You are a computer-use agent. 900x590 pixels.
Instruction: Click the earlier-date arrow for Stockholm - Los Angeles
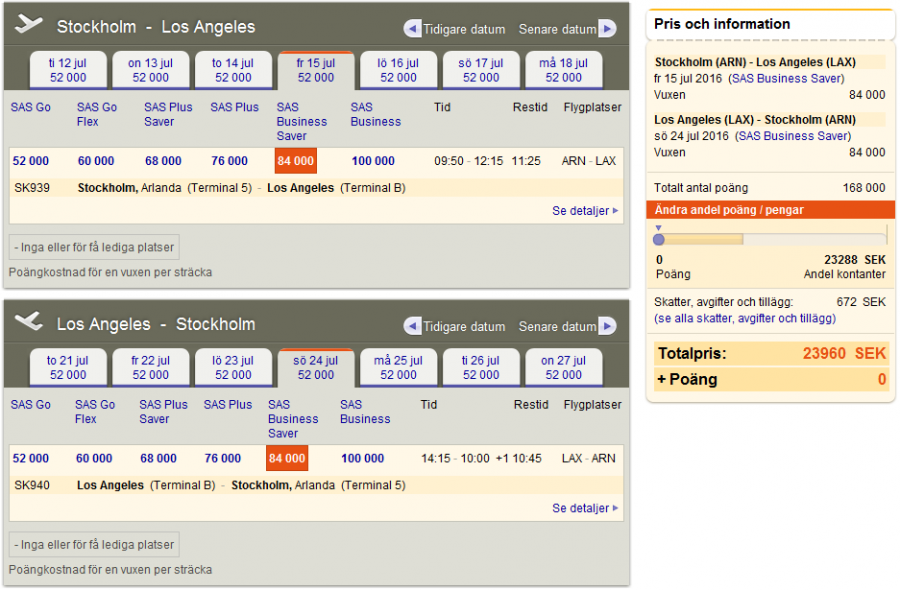(412, 29)
